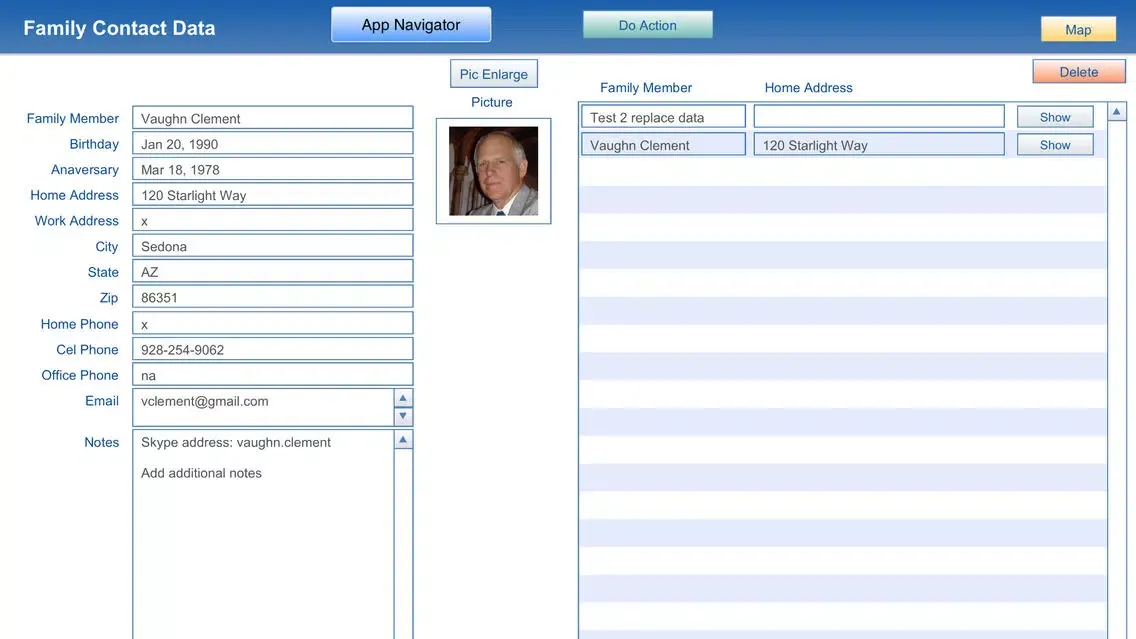Viewport: 1136px width, 639px height.
Task: Click Pic Enlarge button
Action: tap(494, 74)
